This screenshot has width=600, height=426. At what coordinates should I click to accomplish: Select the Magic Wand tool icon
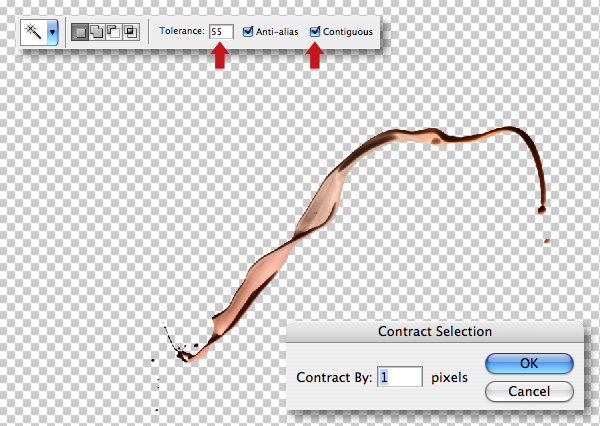[x=33, y=32]
